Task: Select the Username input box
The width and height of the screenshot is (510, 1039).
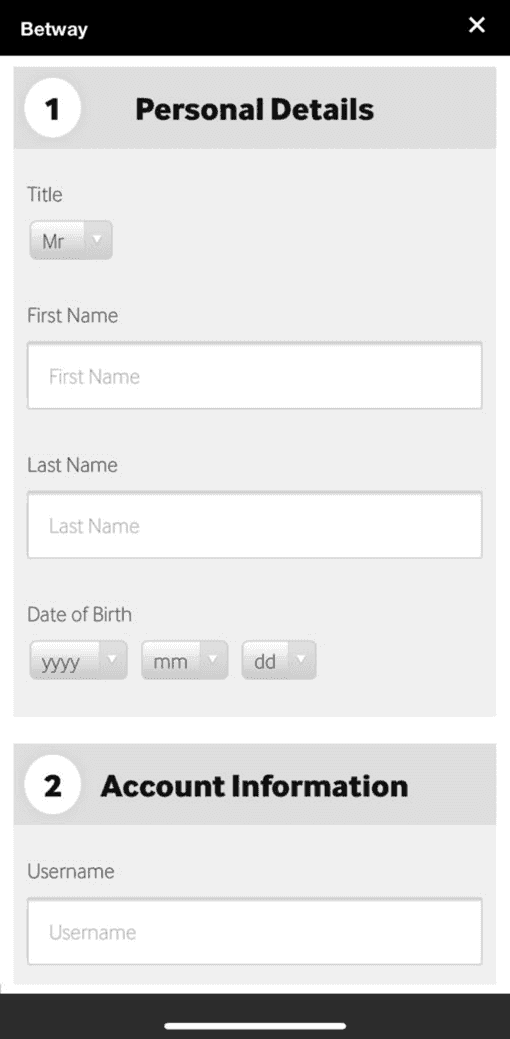Action: coord(254,932)
